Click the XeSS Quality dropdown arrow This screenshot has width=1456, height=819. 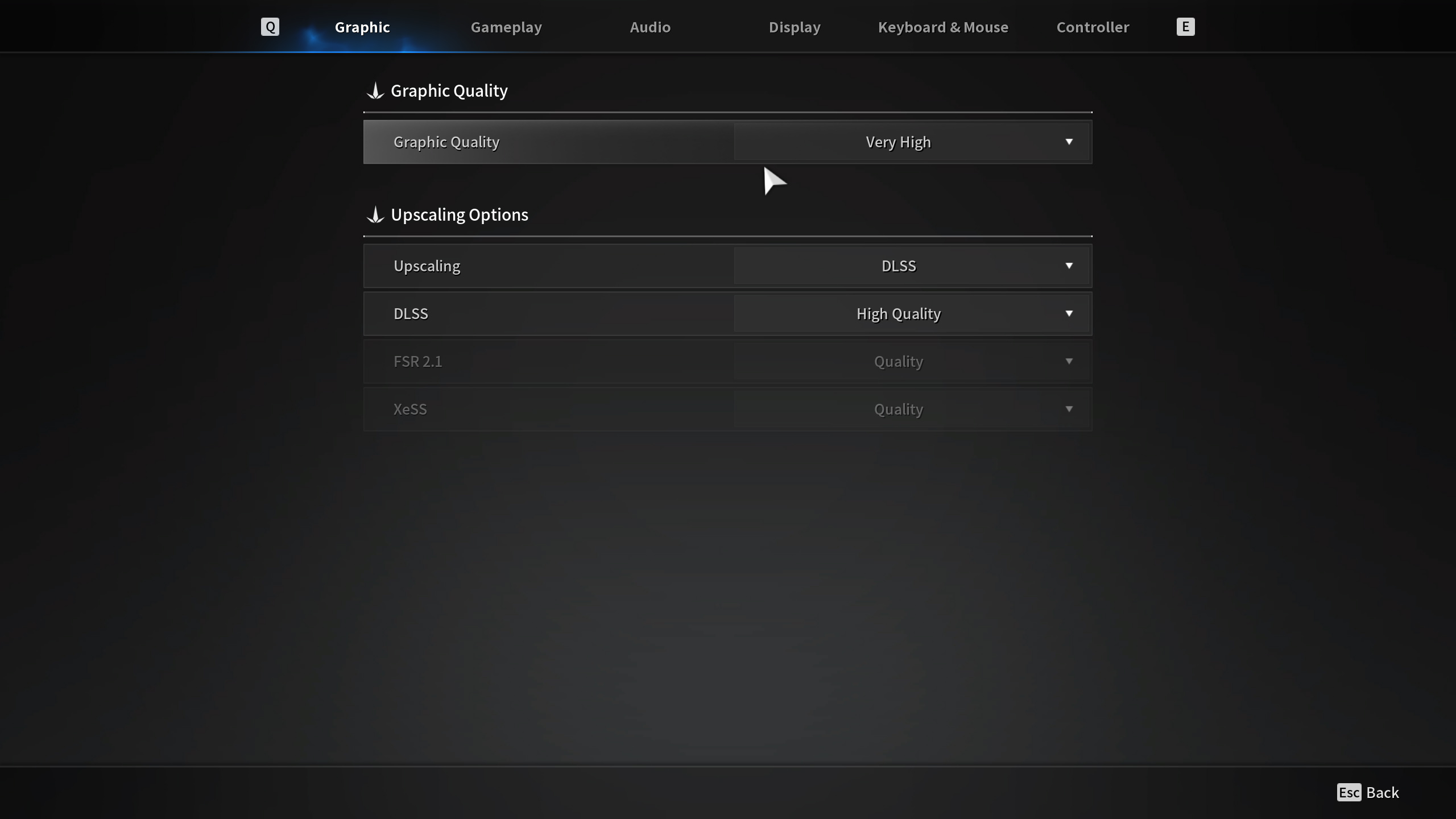point(1069,409)
